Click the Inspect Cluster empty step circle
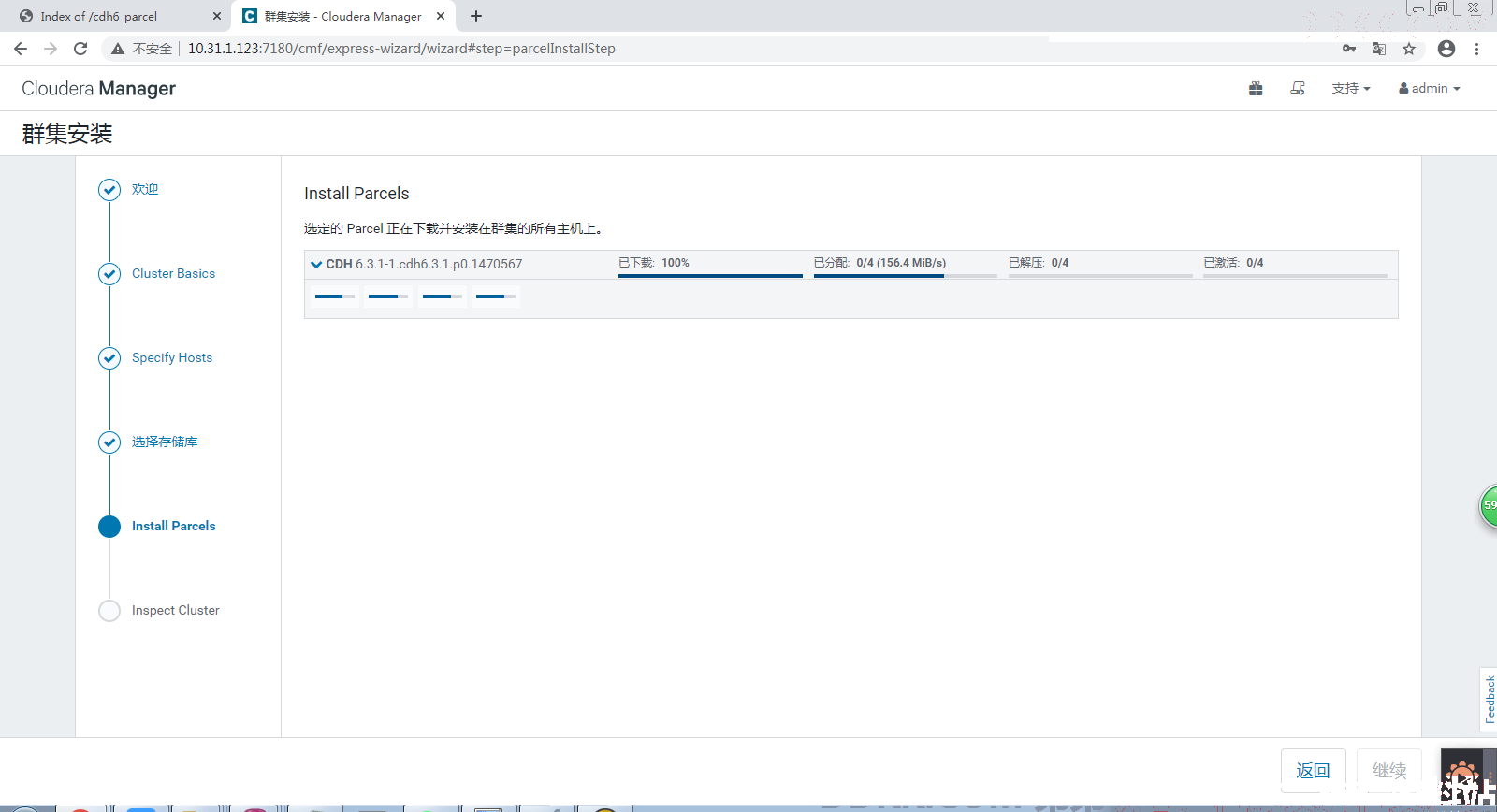The width and height of the screenshot is (1497, 812). pos(109,611)
